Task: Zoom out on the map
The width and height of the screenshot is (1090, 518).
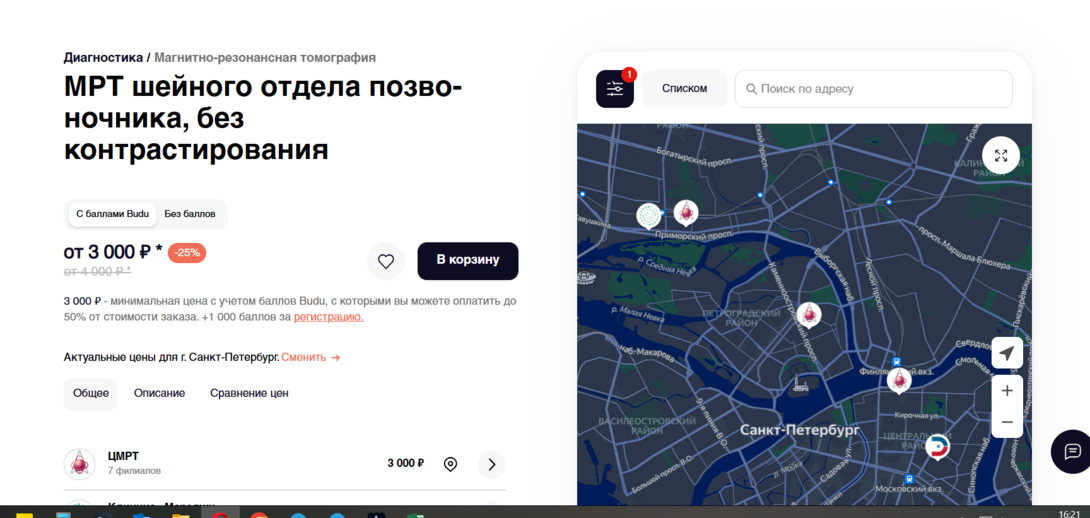Action: tap(1007, 422)
